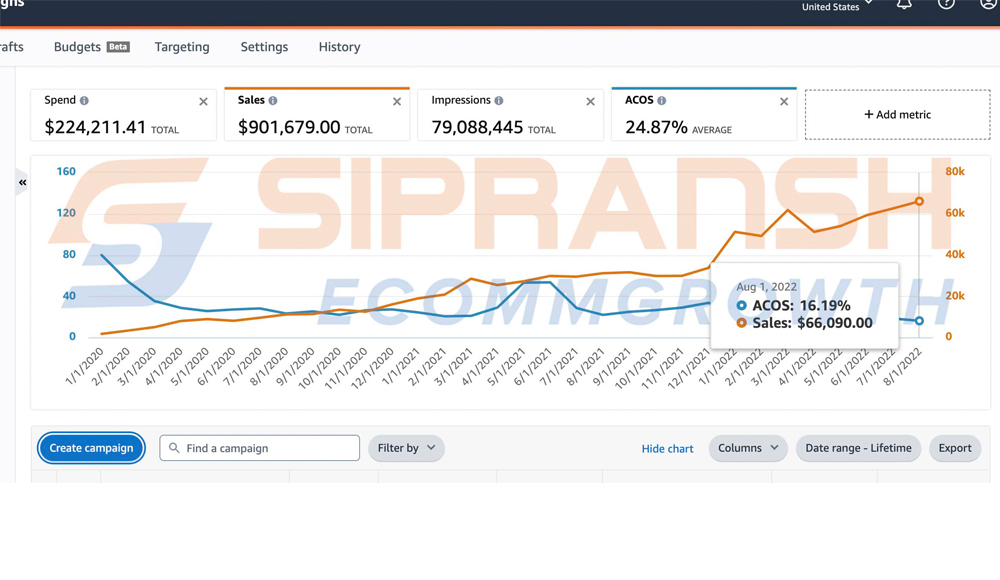Open the user account profile icon
1000x580 pixels.
(x=989, y=5)
